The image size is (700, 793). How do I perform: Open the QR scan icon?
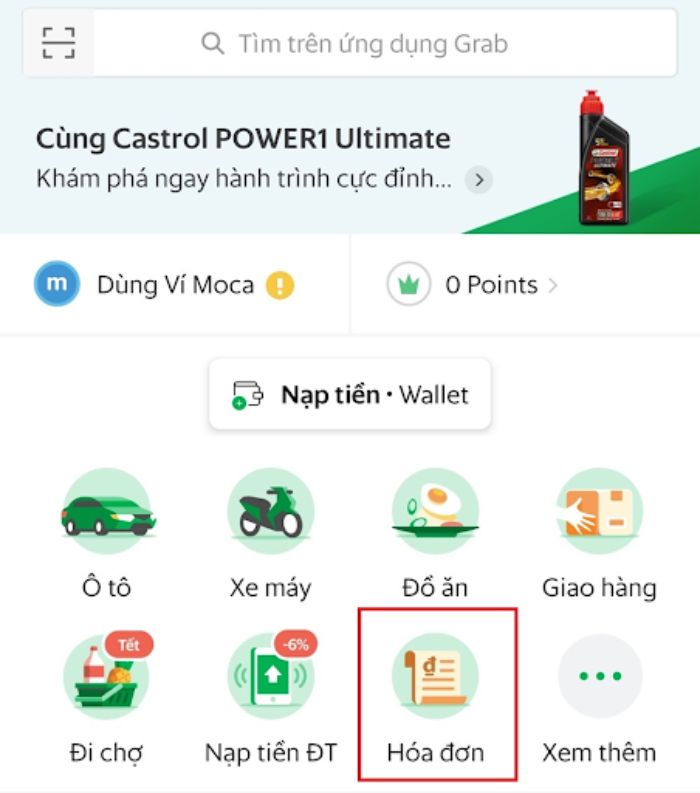pyautogui.click(x=58, y=43)
